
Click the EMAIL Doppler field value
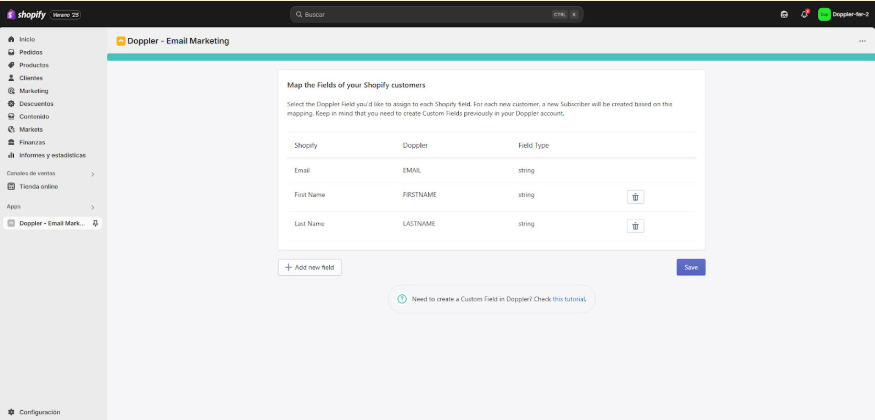[x=411, y=171]
